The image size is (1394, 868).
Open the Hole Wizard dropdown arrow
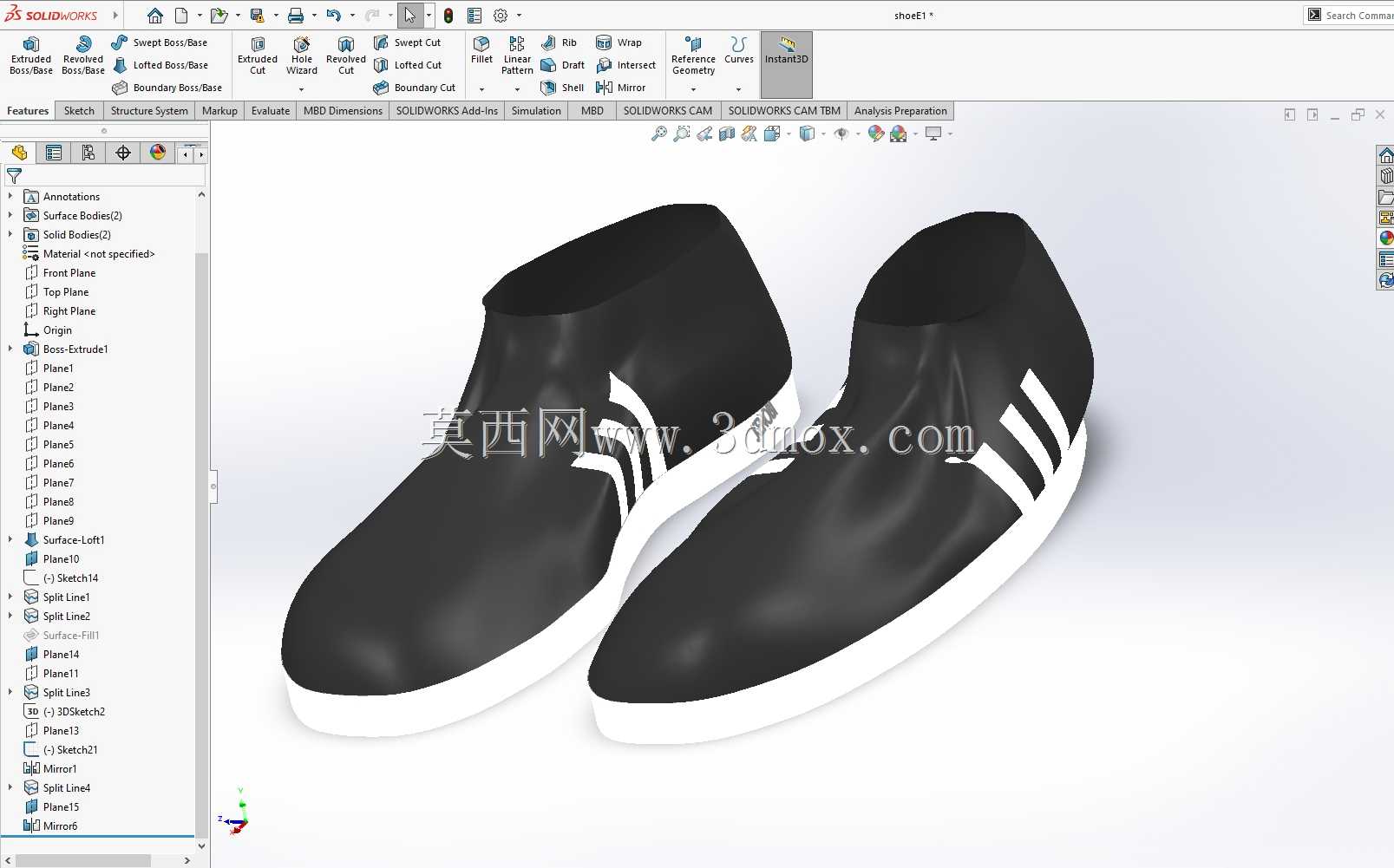coord(302,89)
